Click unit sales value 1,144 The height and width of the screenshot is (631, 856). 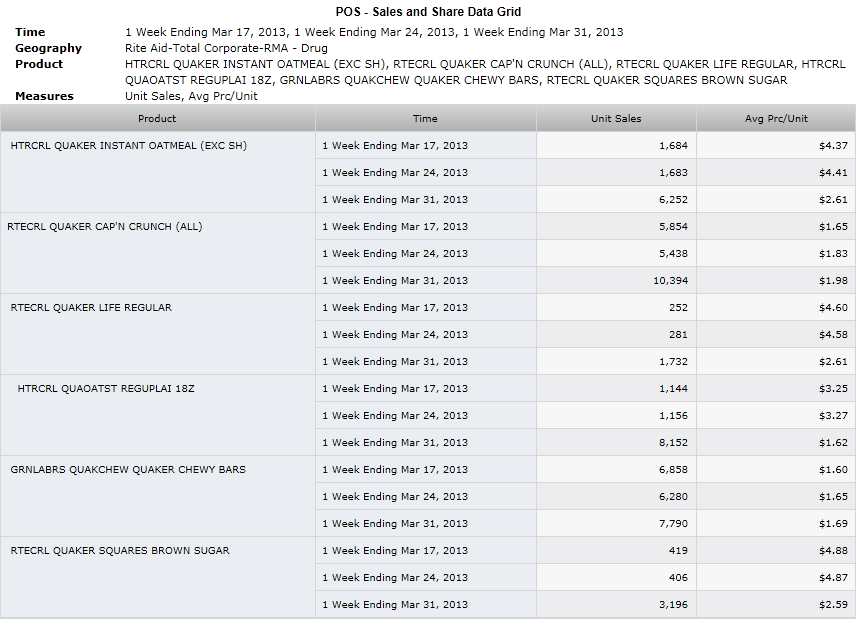pyautogui.click(x=673, y=389)
